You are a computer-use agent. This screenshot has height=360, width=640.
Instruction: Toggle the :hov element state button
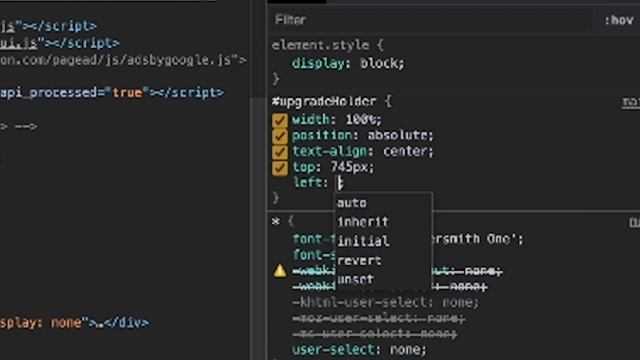(619, 20)
